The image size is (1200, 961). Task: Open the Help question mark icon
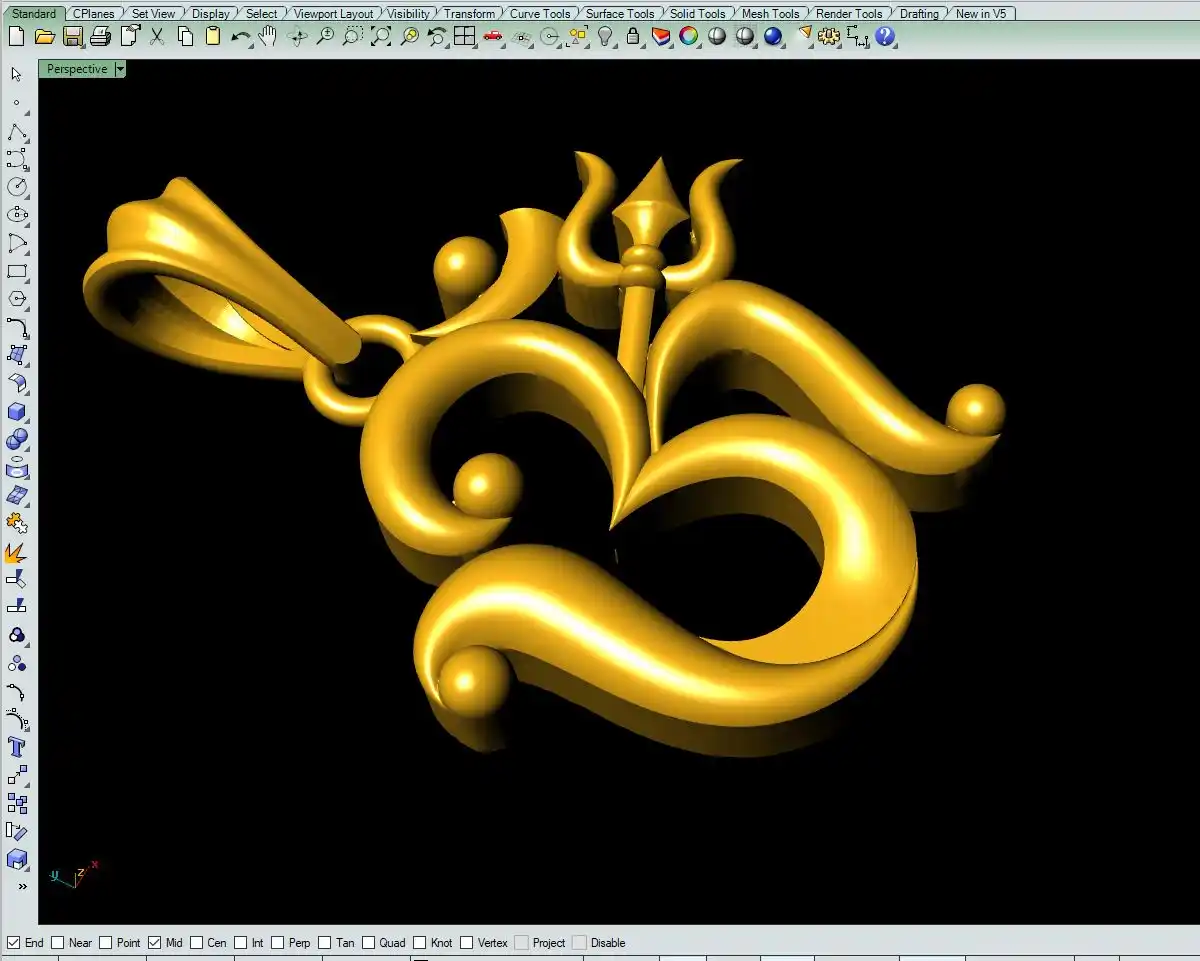point(885,37)
